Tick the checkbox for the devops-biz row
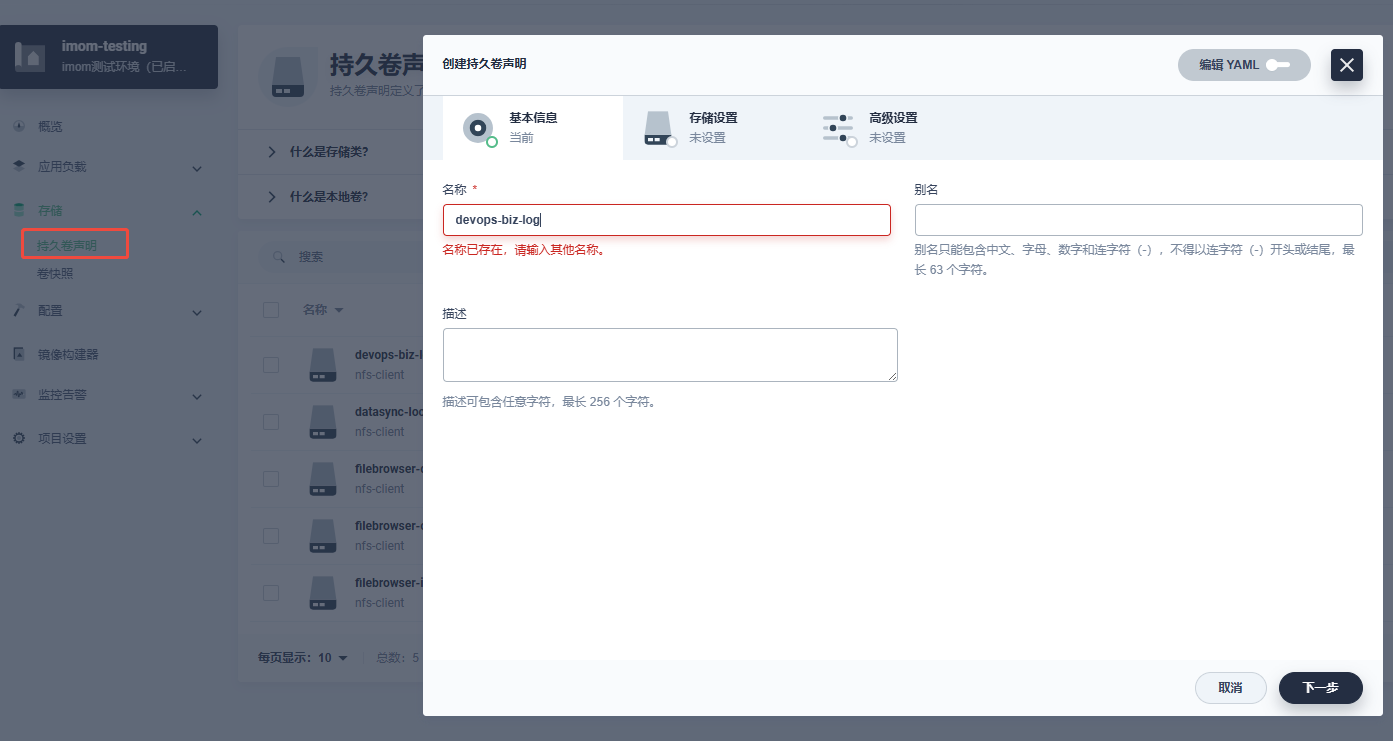The width and height of the screenshot is (1393, 741). pyautogui.click(x=271, y=365)
